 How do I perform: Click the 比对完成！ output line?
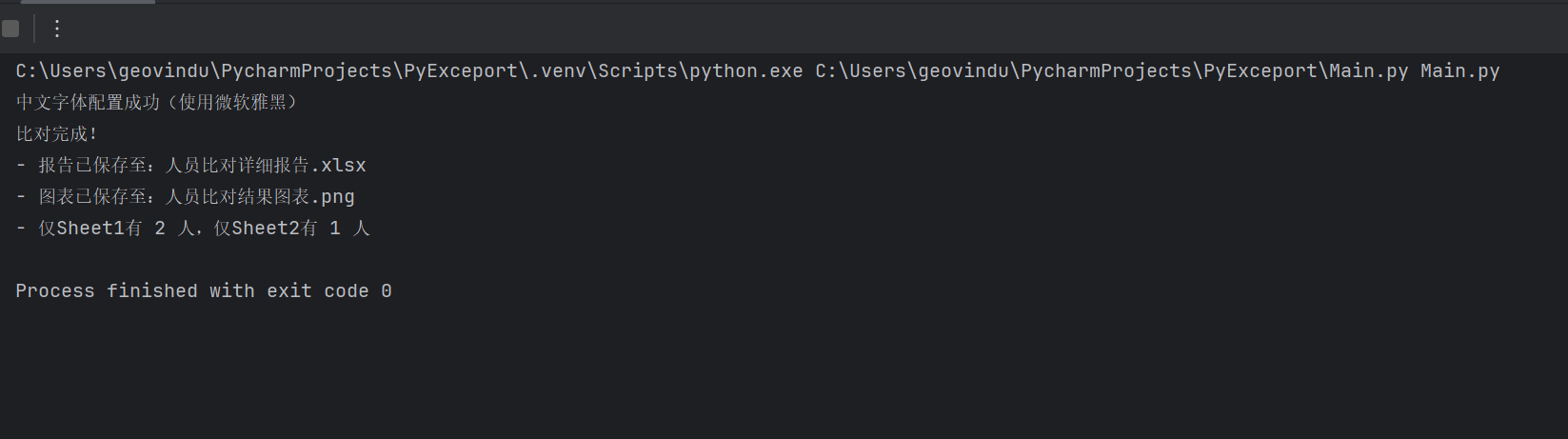click(x=57, y=134)
